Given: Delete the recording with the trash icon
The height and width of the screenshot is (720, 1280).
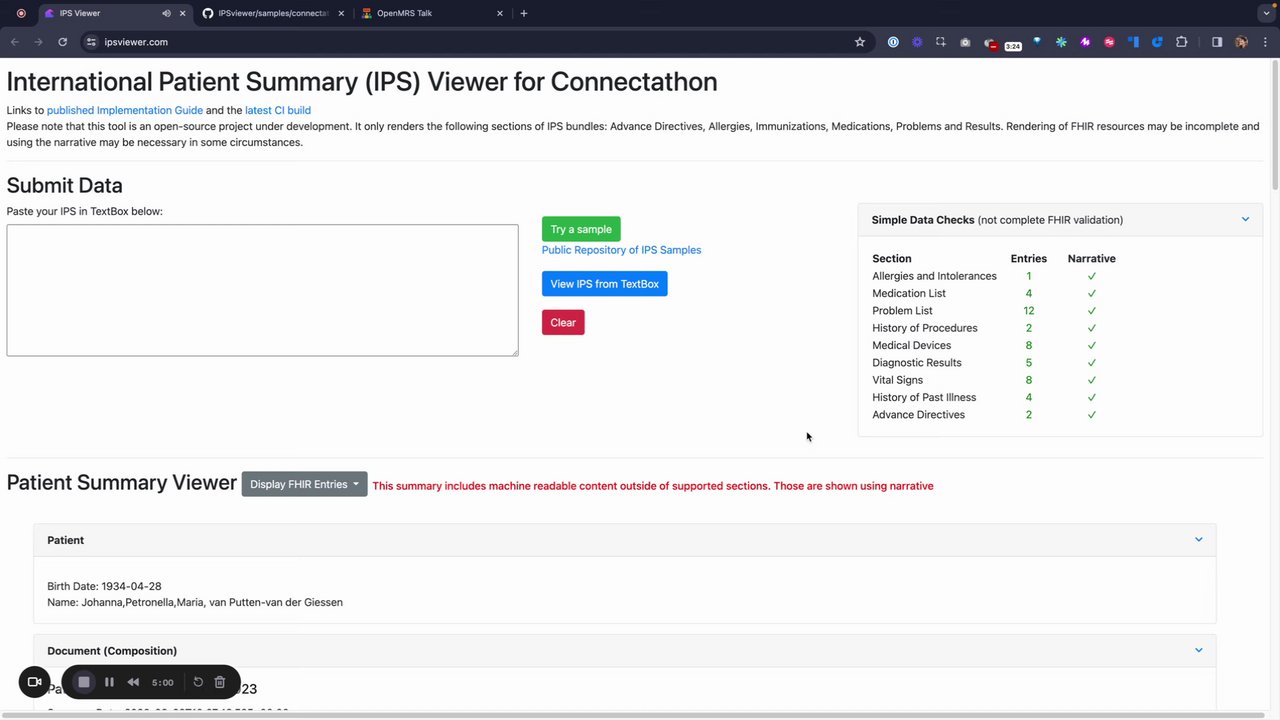Looking at the screenshot, I should pos(220,682).
